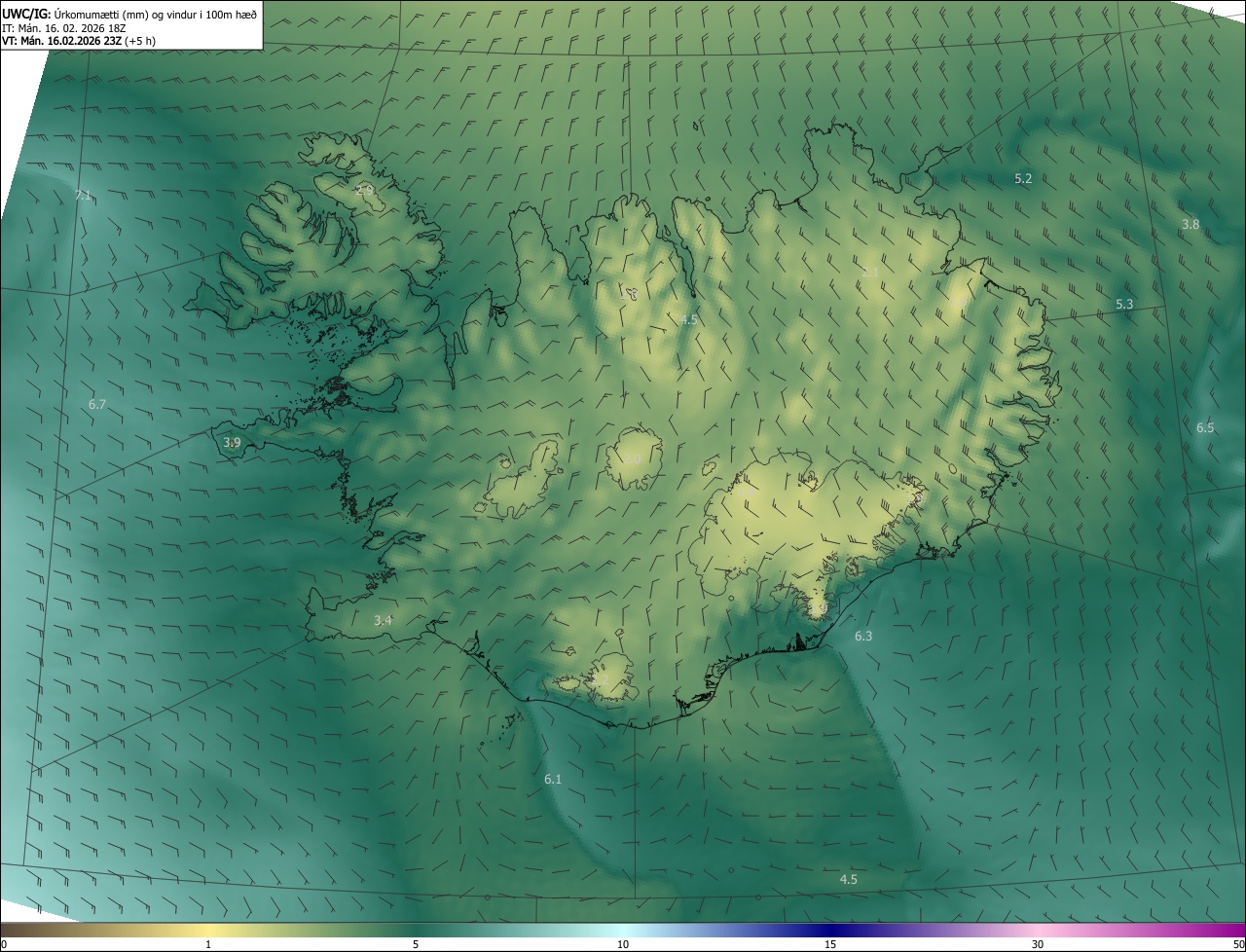The image size is (1246, 952).
Task: Click the 6.5 value label on the map
Action: point(1205,428)
